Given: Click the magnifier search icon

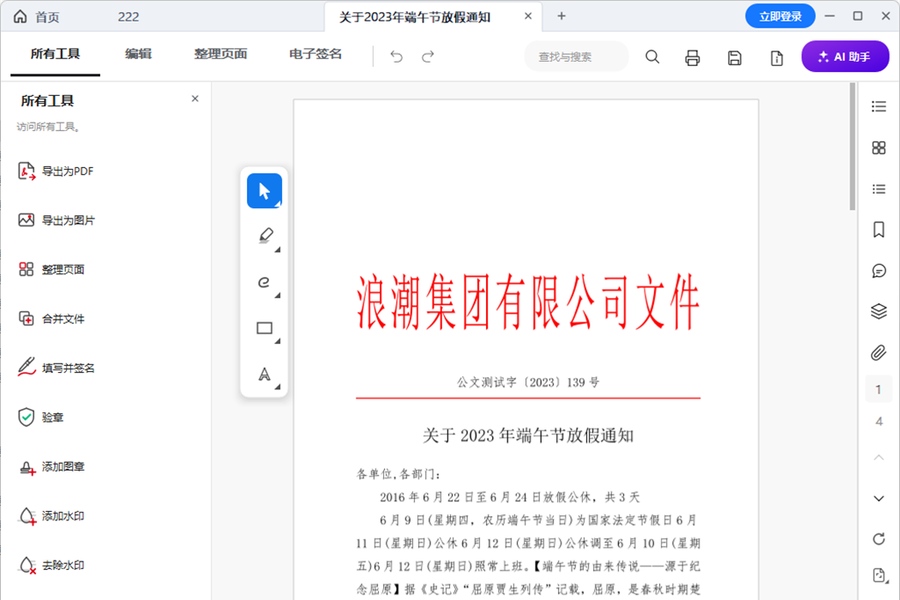Looking at the screenshot, I should [x=652, y=56].
